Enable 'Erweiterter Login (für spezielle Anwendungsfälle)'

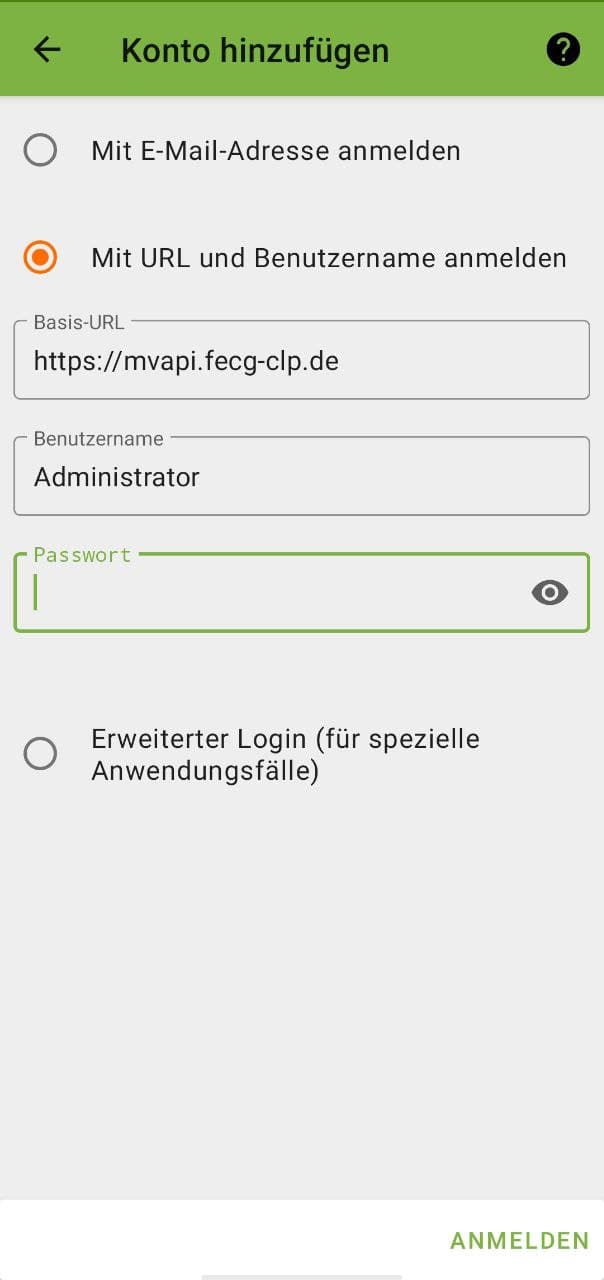click(x=41, y=754)
